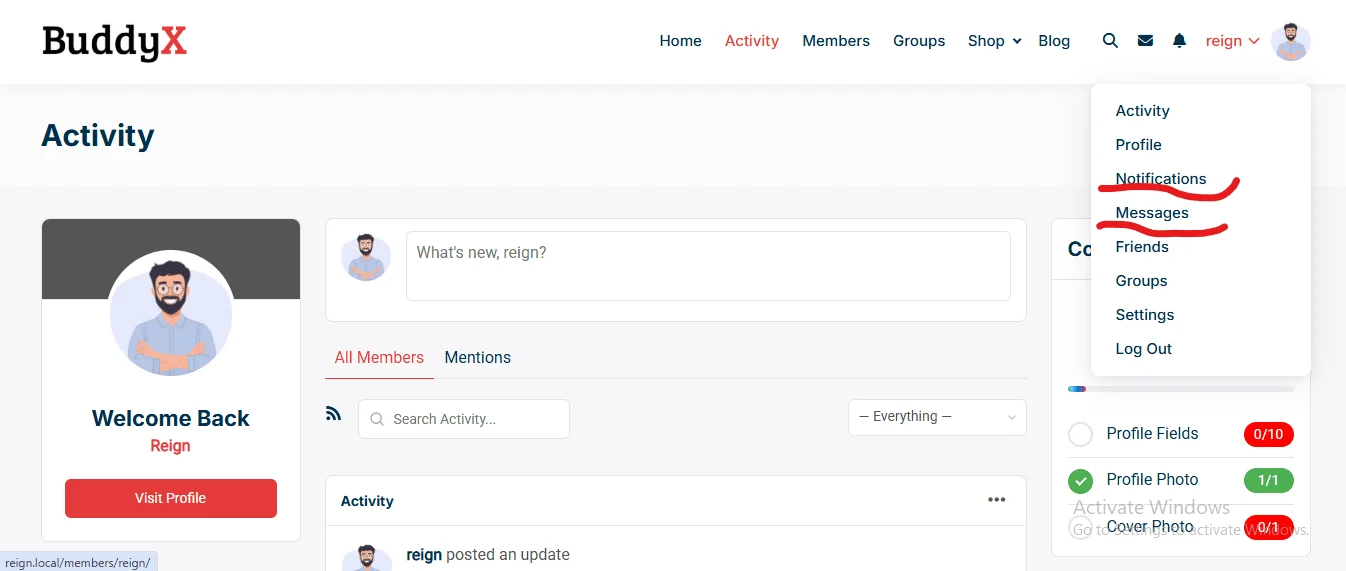Click the RSS feed icon
The width and height of the screenshot is (1346, 571).
click(x=334, y=413)
